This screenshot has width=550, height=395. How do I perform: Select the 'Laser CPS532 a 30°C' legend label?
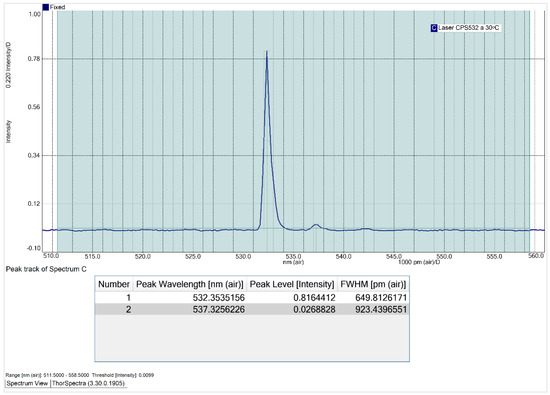pos(469,28)
